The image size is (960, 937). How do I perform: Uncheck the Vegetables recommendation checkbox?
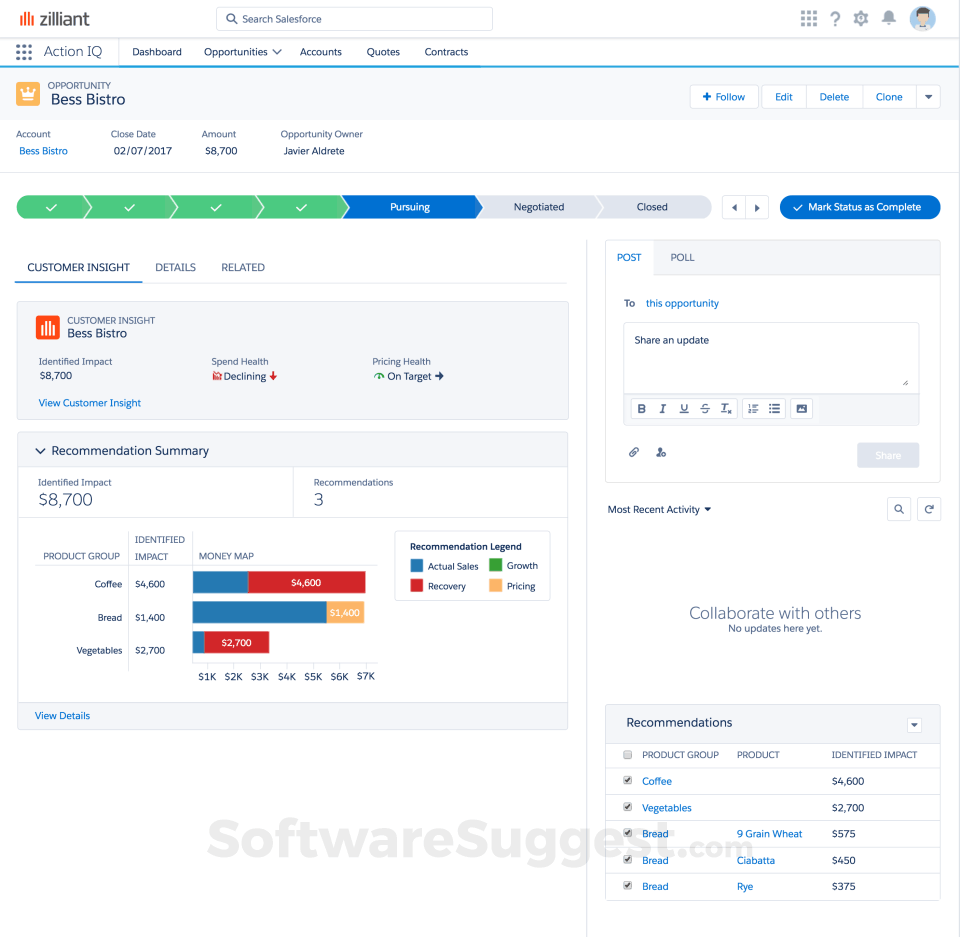click(x=627, y=807)
